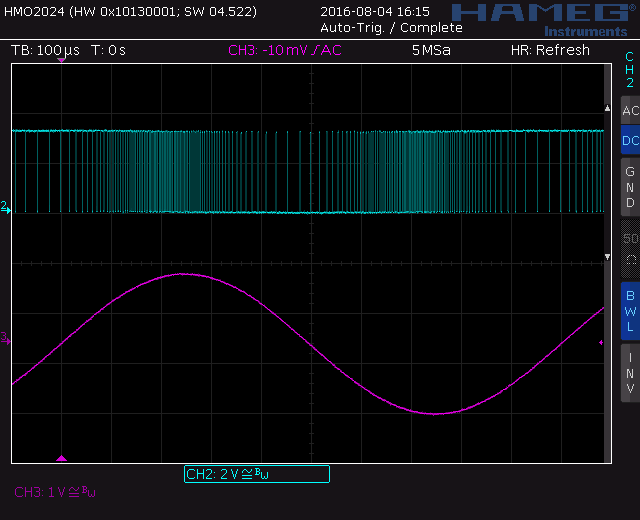The width and height of the screenshot is (640, 520).
Task: Click the CH3 trigger level readout
Action: (x=285, y=50)
